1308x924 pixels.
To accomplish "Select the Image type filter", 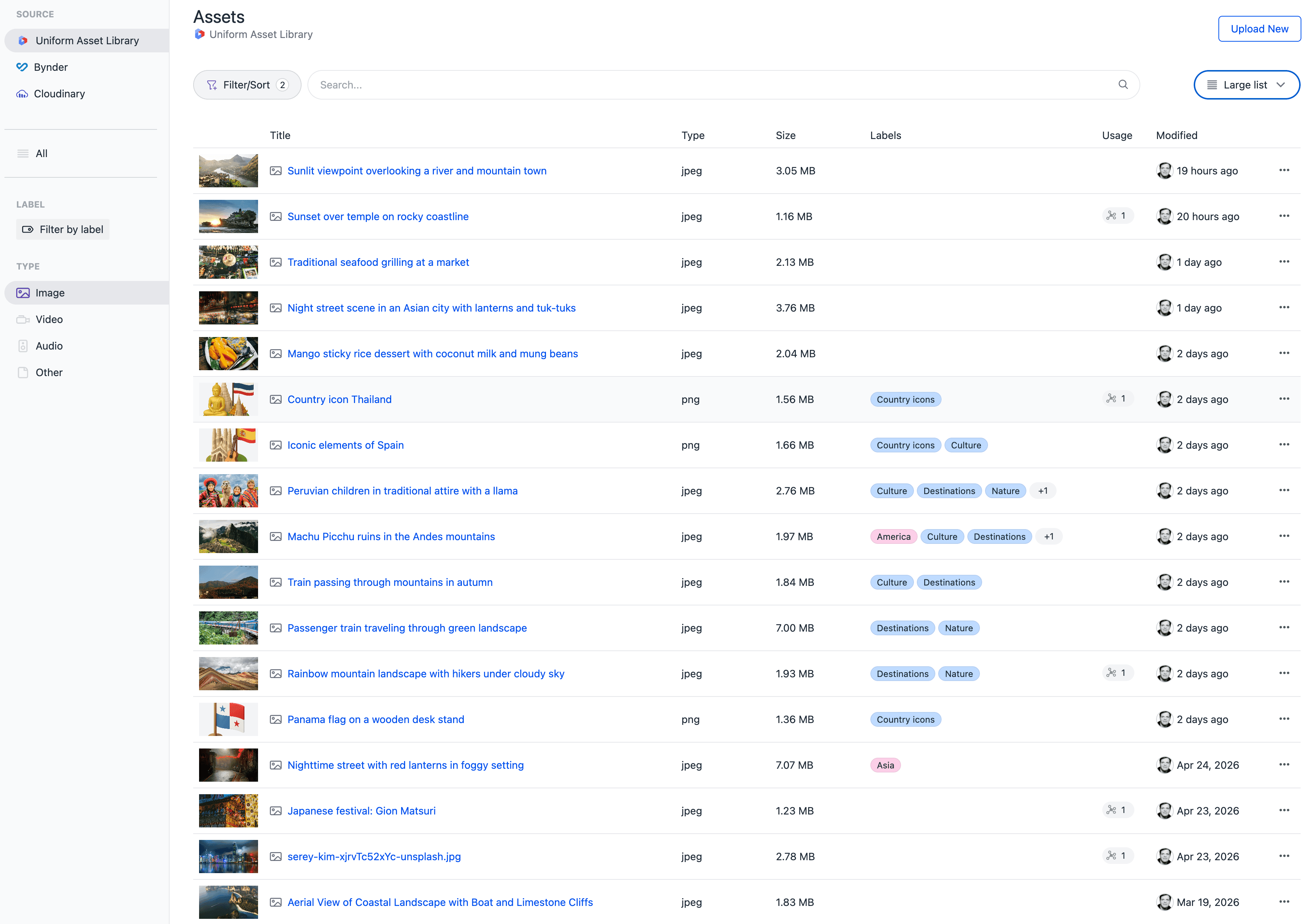I will click(87, 293).
